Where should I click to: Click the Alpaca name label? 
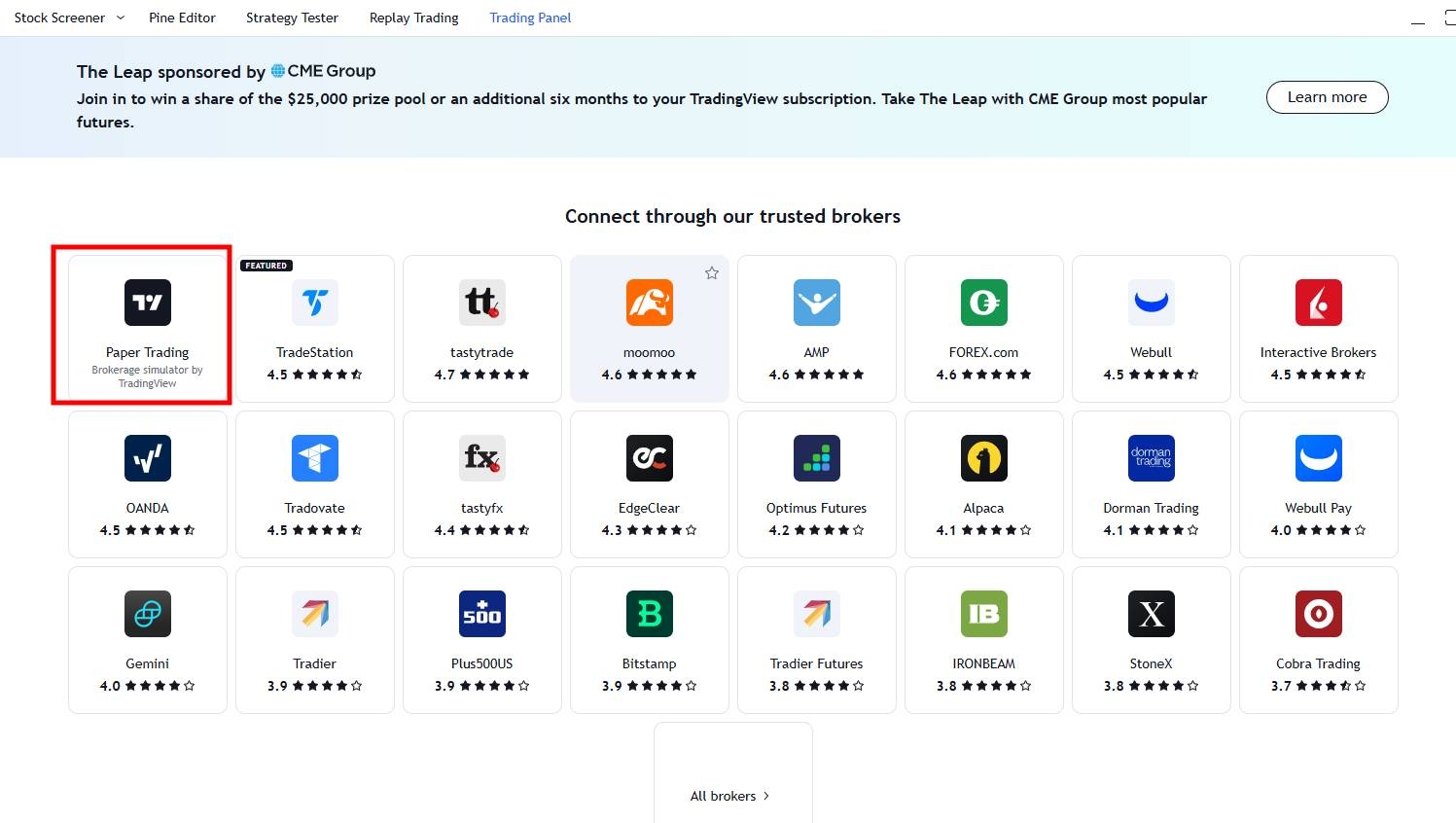click(x=984, y=508)
